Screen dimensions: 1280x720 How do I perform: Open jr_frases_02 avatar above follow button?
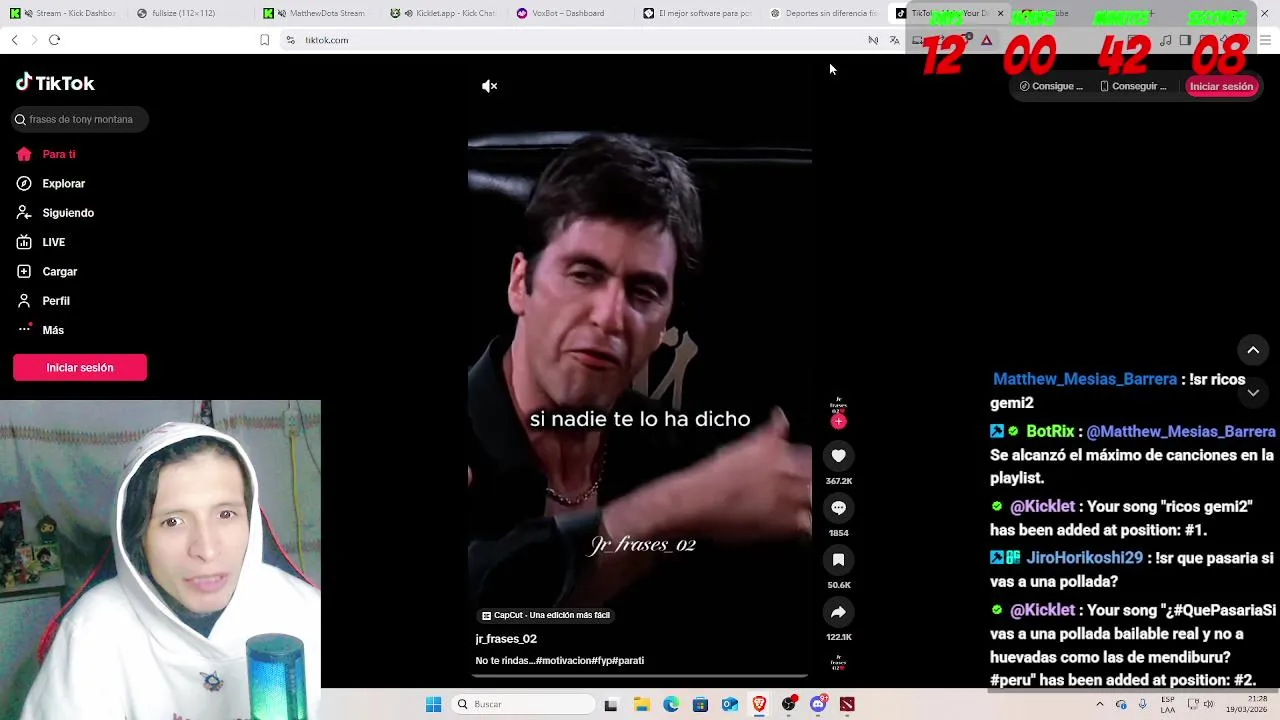click(x=838, y=403)
